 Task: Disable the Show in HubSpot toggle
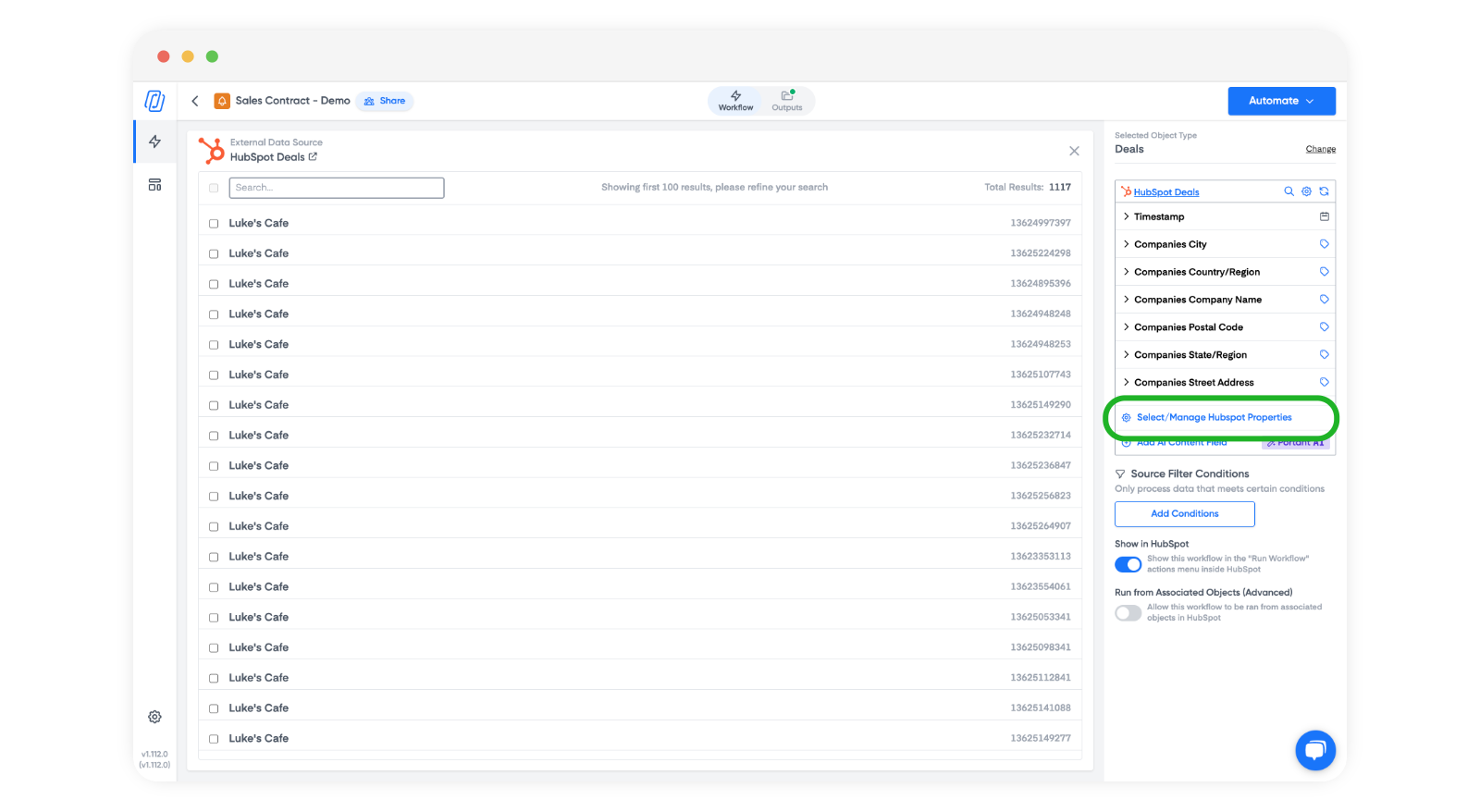1128,564
